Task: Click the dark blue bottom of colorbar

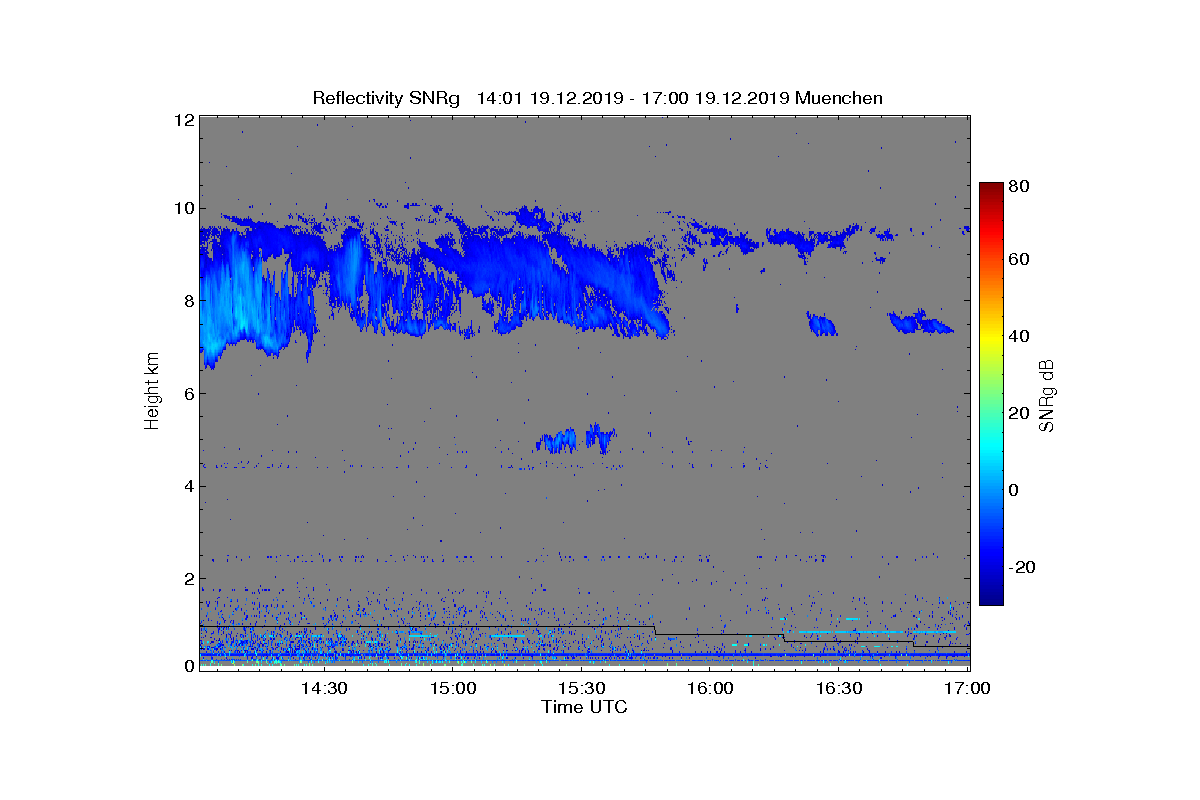Action: 991,597
